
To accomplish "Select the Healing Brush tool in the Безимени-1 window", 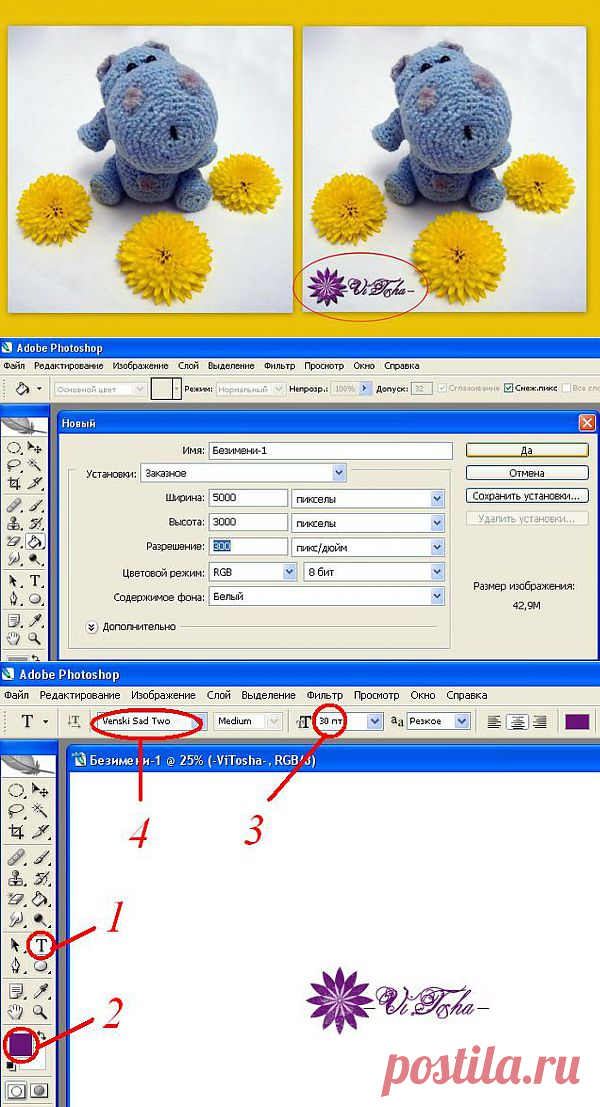I will (15, 857).
